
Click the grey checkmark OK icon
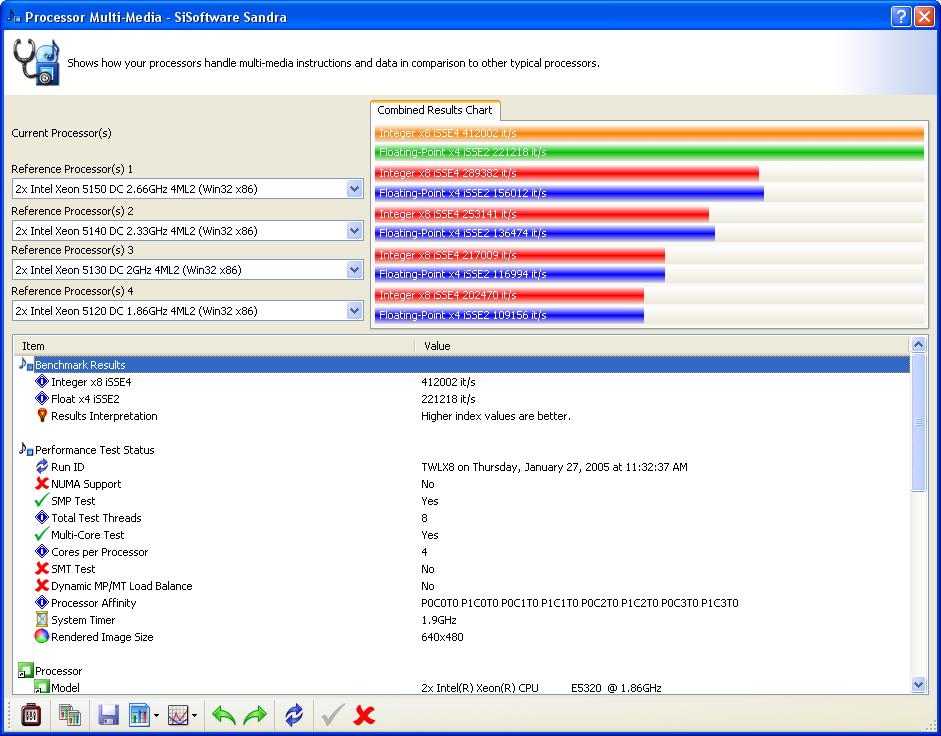pos(332,715)
